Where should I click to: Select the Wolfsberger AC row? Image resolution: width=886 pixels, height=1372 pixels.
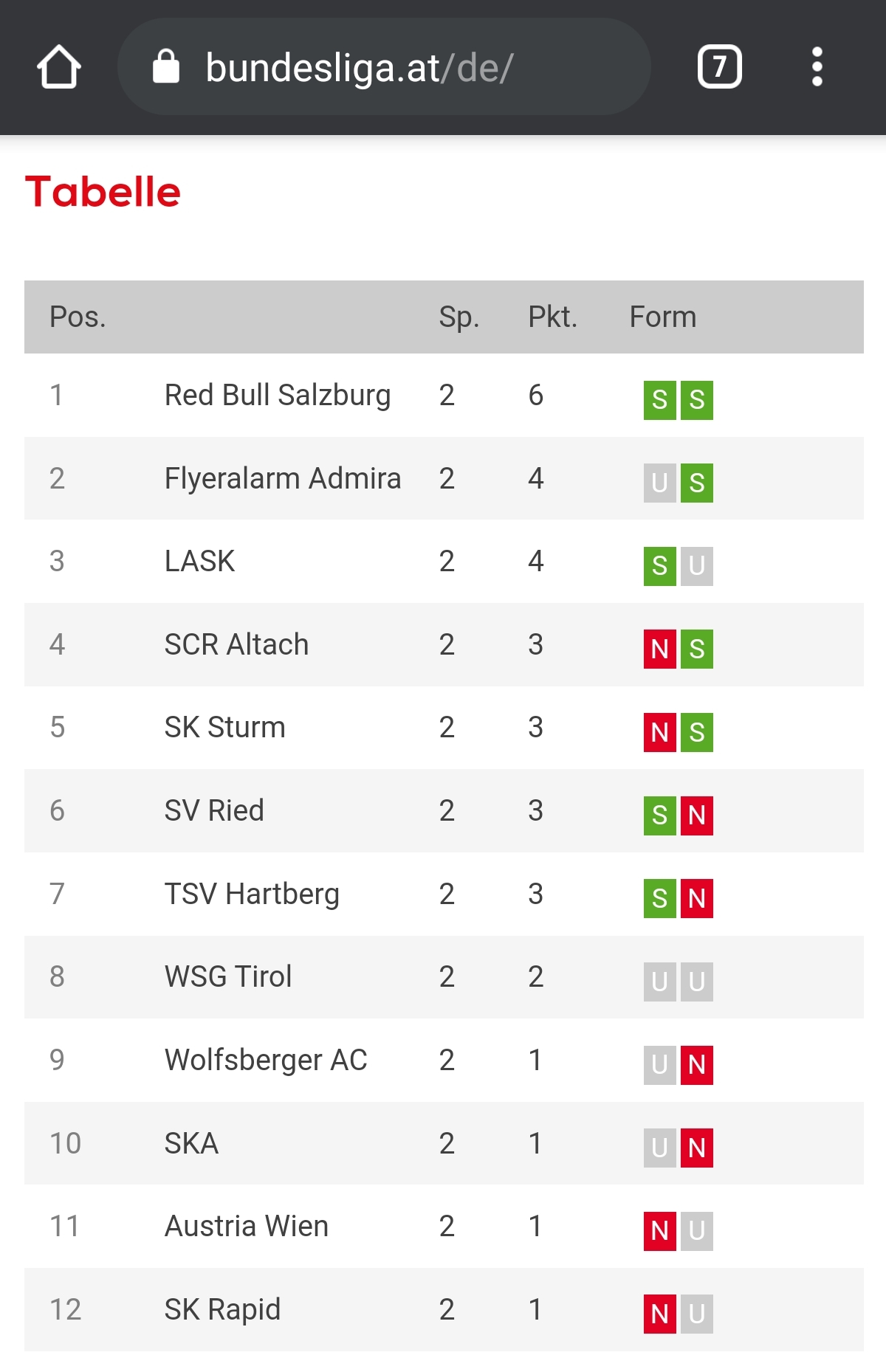[x=444, y=1061]
